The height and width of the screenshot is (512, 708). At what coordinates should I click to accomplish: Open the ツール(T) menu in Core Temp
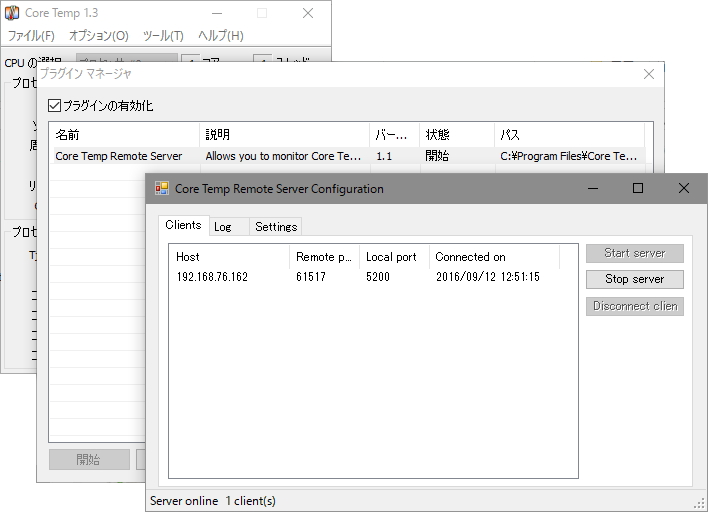click(163, 36)
